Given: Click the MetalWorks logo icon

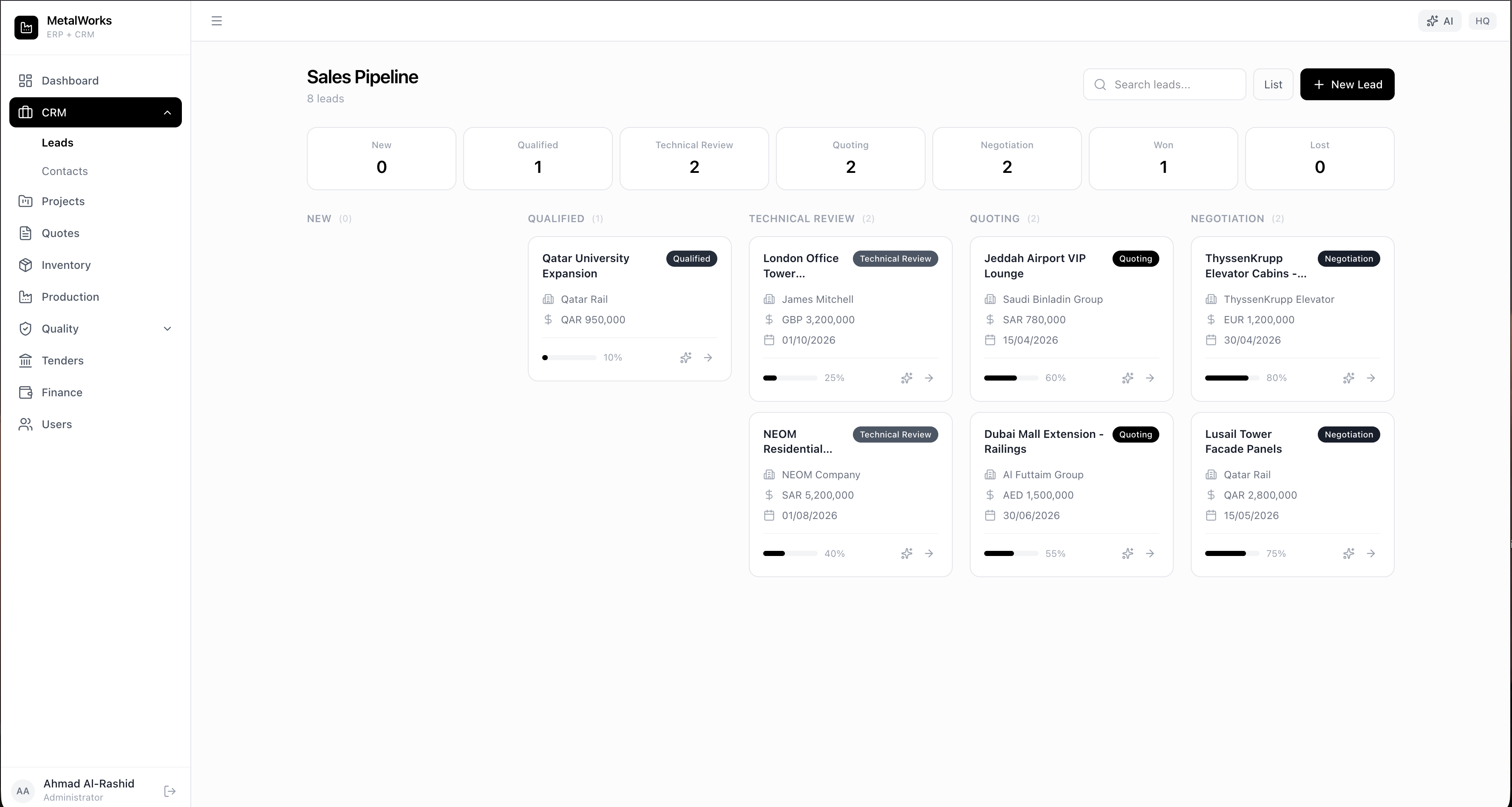Looking at the screenshot, I should 26,27.
